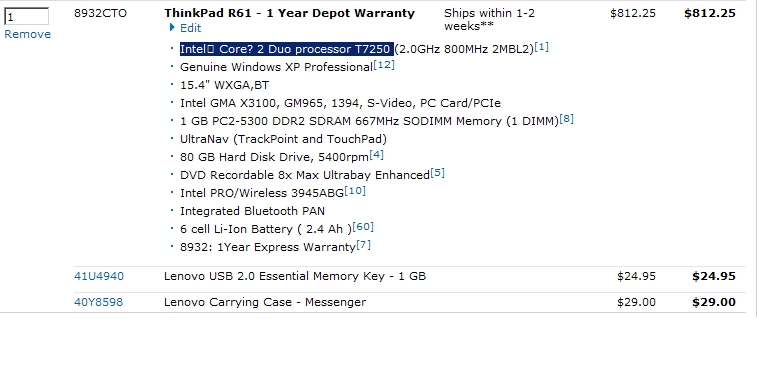Click the 8932CTO part number
Screen dimensions: 759x384
click(x=100, y=13)
